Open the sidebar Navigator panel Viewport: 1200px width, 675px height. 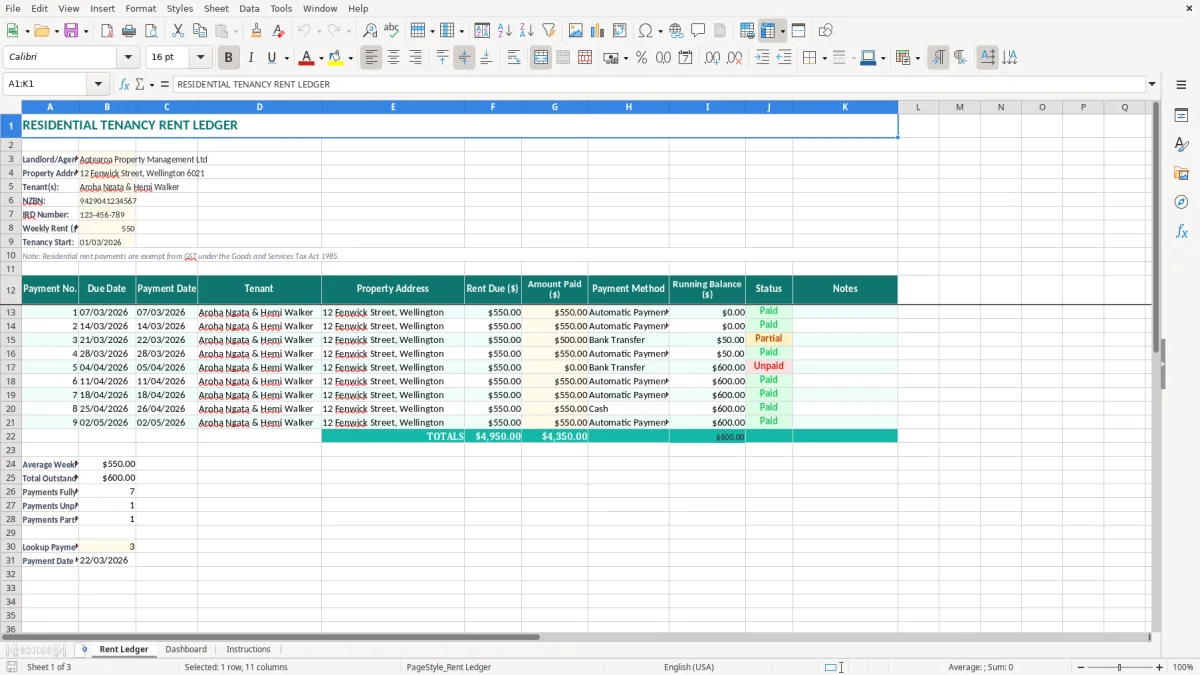point(1181,202)
